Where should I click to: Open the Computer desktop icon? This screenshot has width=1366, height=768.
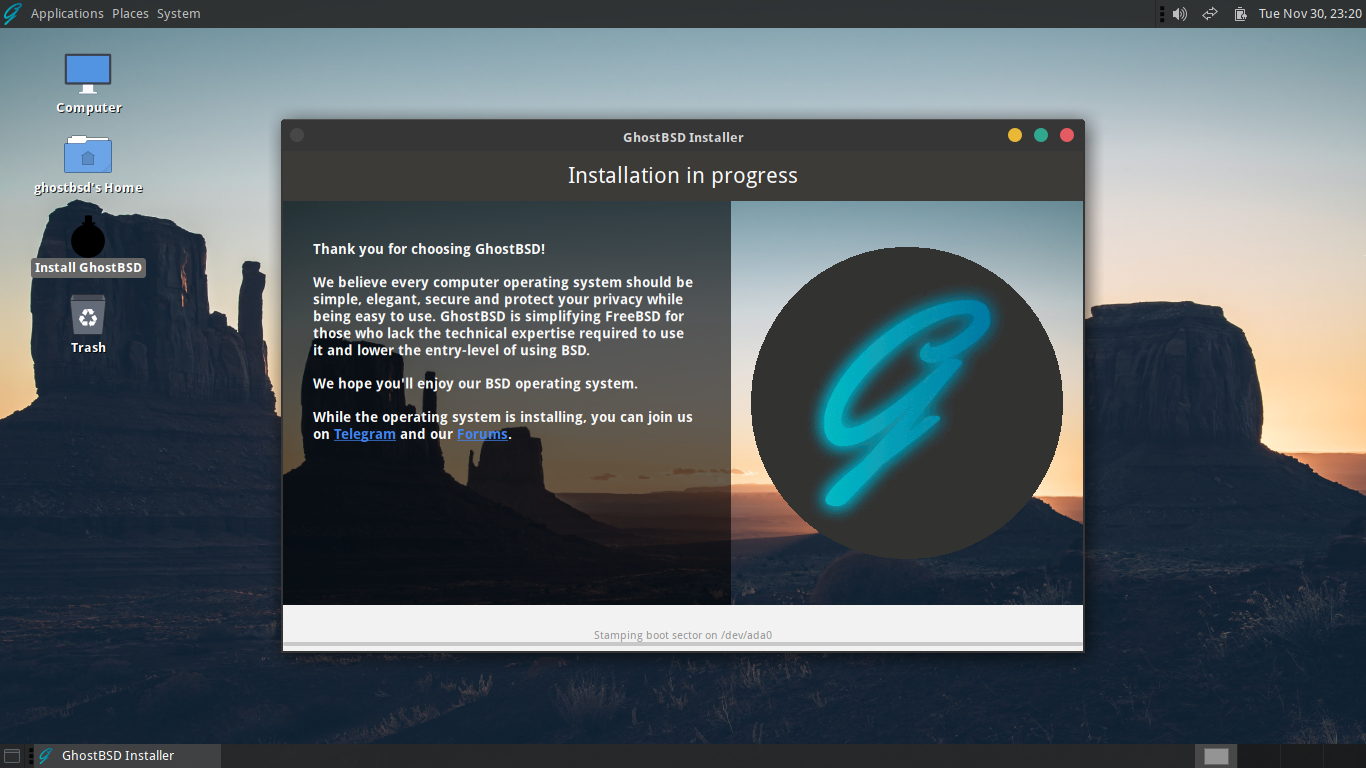click(x=88, y=73)
